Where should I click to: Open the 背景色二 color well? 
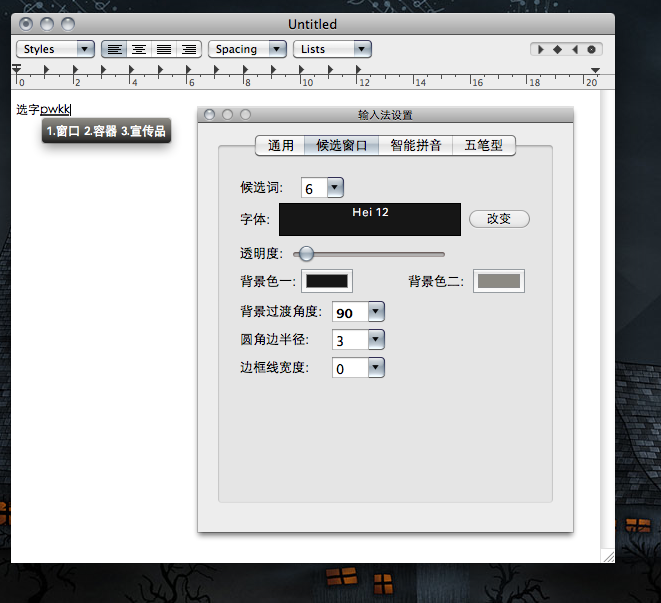[x=499, y=281]
